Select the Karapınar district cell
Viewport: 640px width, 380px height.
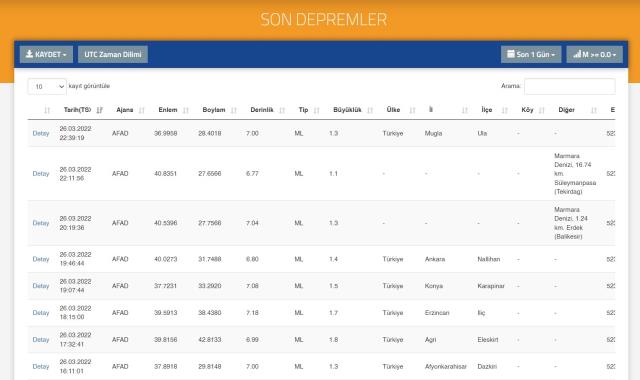pos(491,286)
